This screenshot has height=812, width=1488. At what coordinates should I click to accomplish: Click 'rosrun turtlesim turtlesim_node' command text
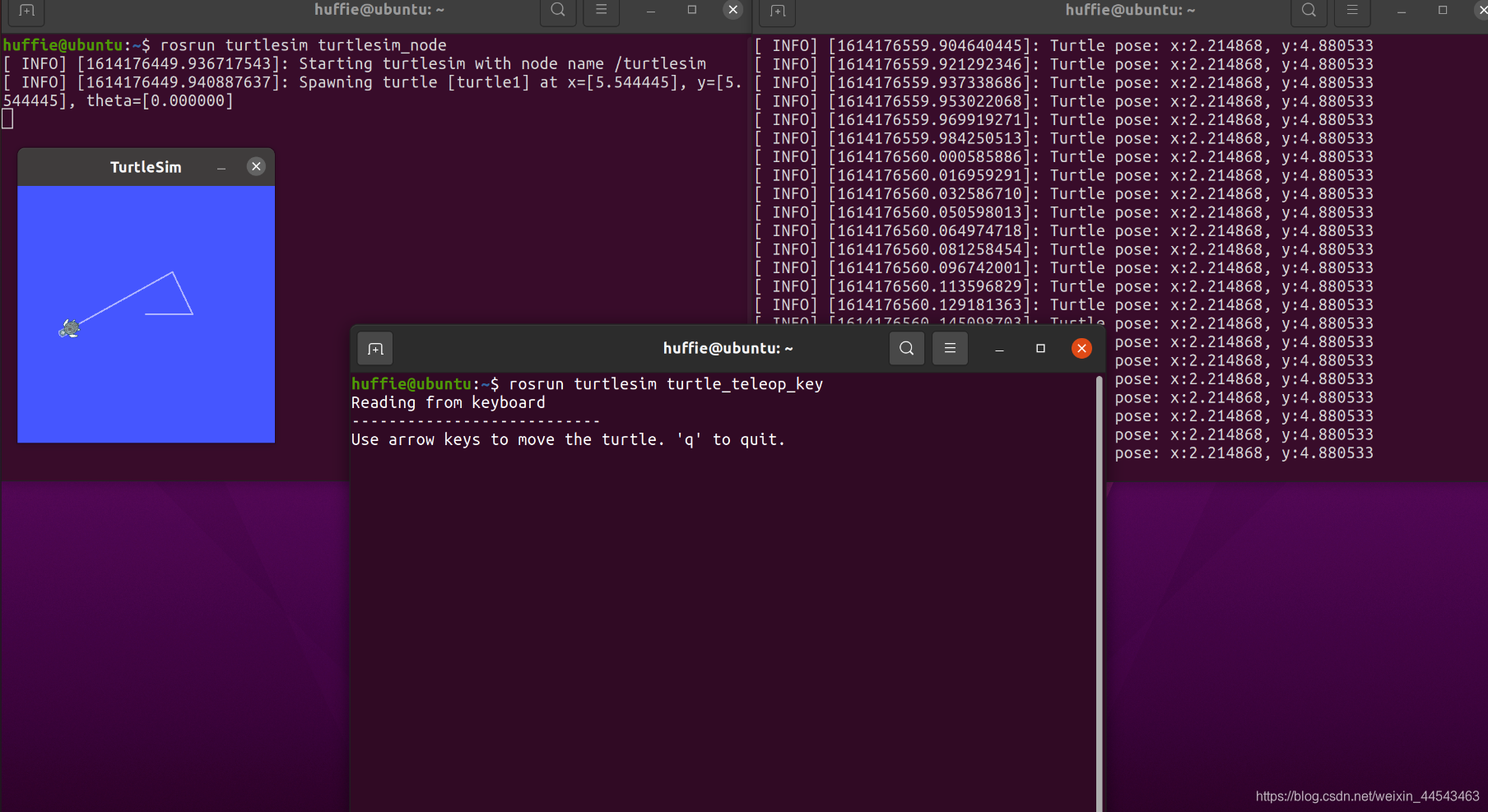point(303,45)
